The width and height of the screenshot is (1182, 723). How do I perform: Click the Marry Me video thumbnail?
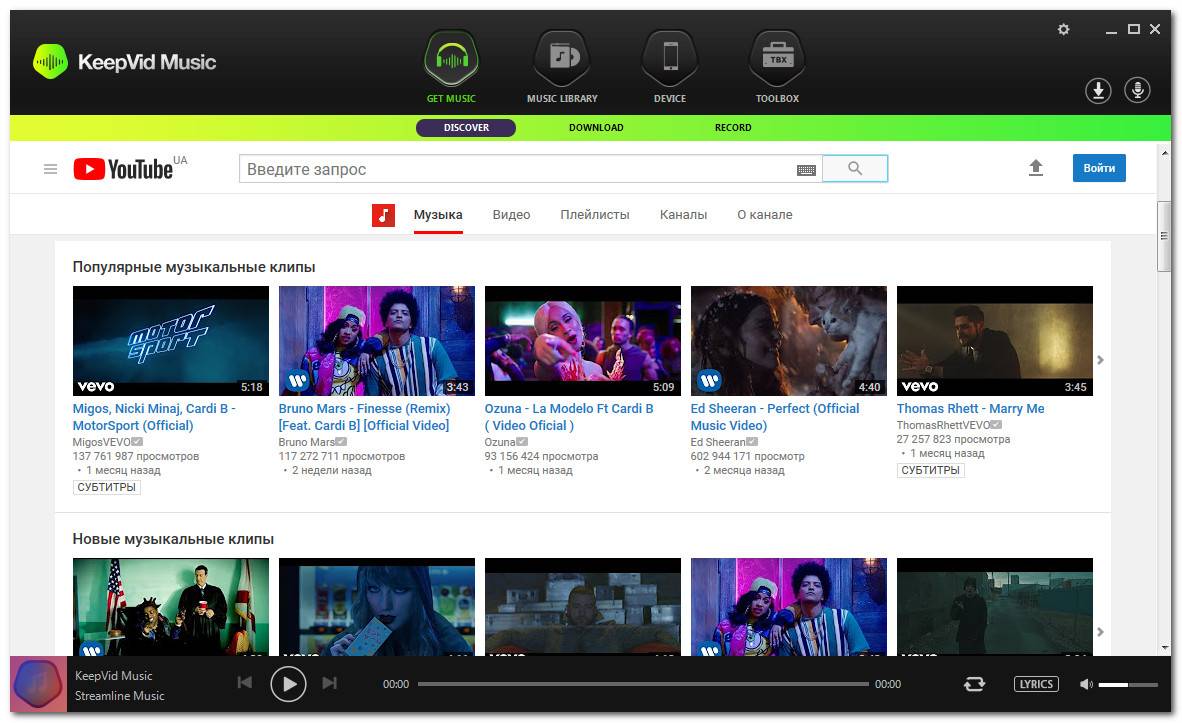tap(994, 341)
